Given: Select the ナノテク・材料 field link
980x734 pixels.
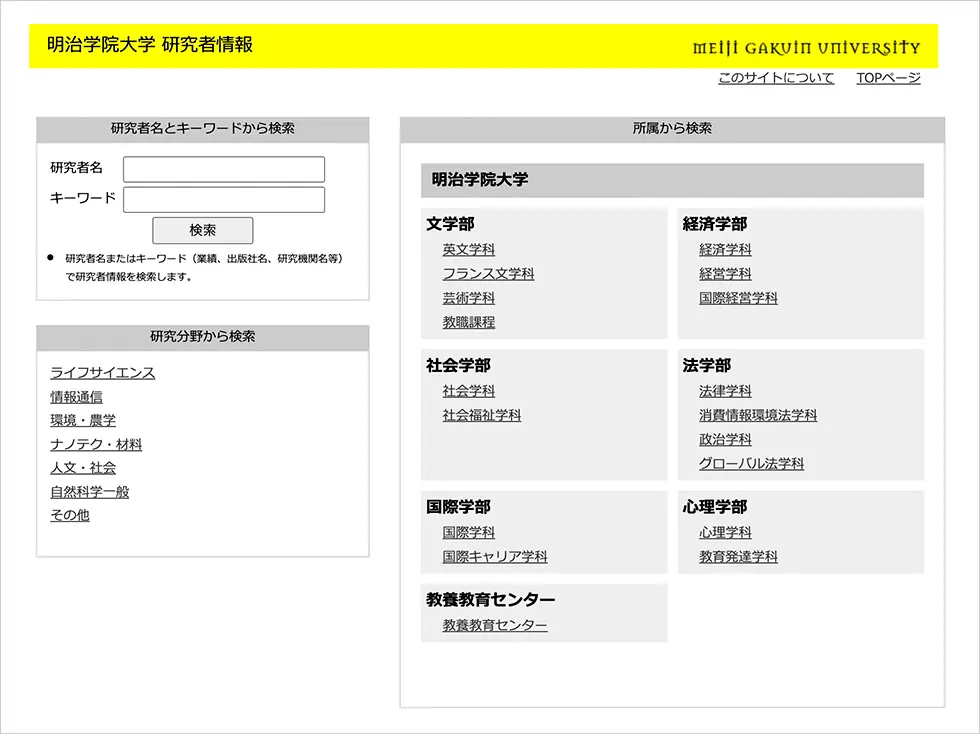Looking at the screenshot, I should (96, 444).
